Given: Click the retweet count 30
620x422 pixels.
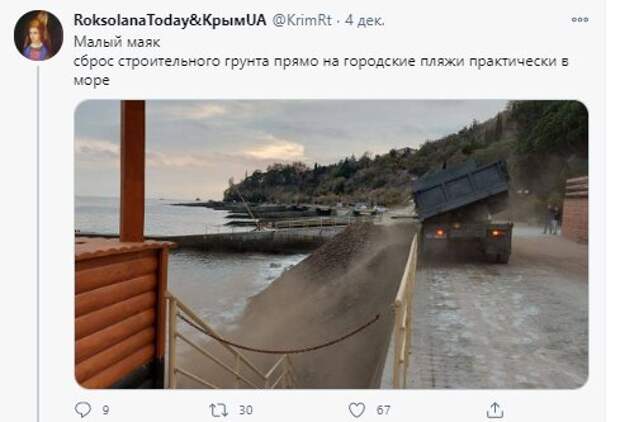Looking at the screenshot, I should [246, 410].
